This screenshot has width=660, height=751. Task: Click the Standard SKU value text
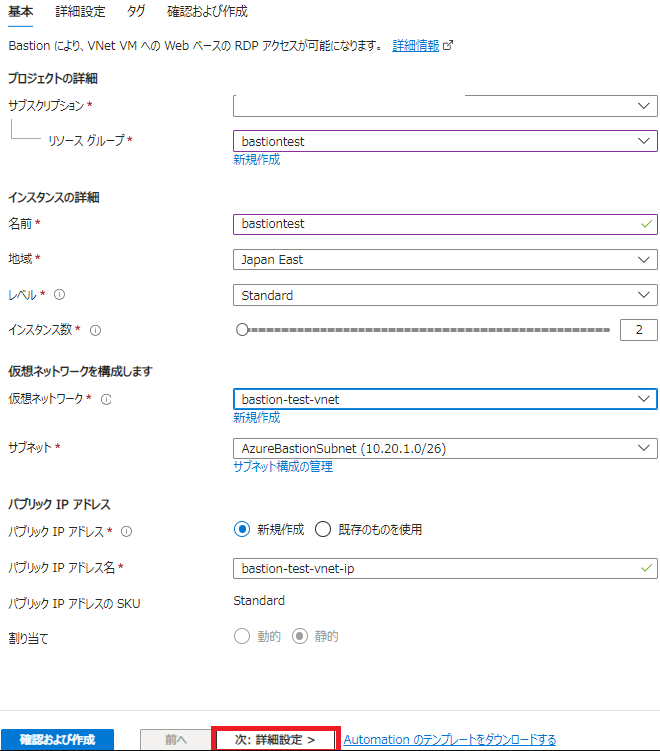(x=259, y=601)
